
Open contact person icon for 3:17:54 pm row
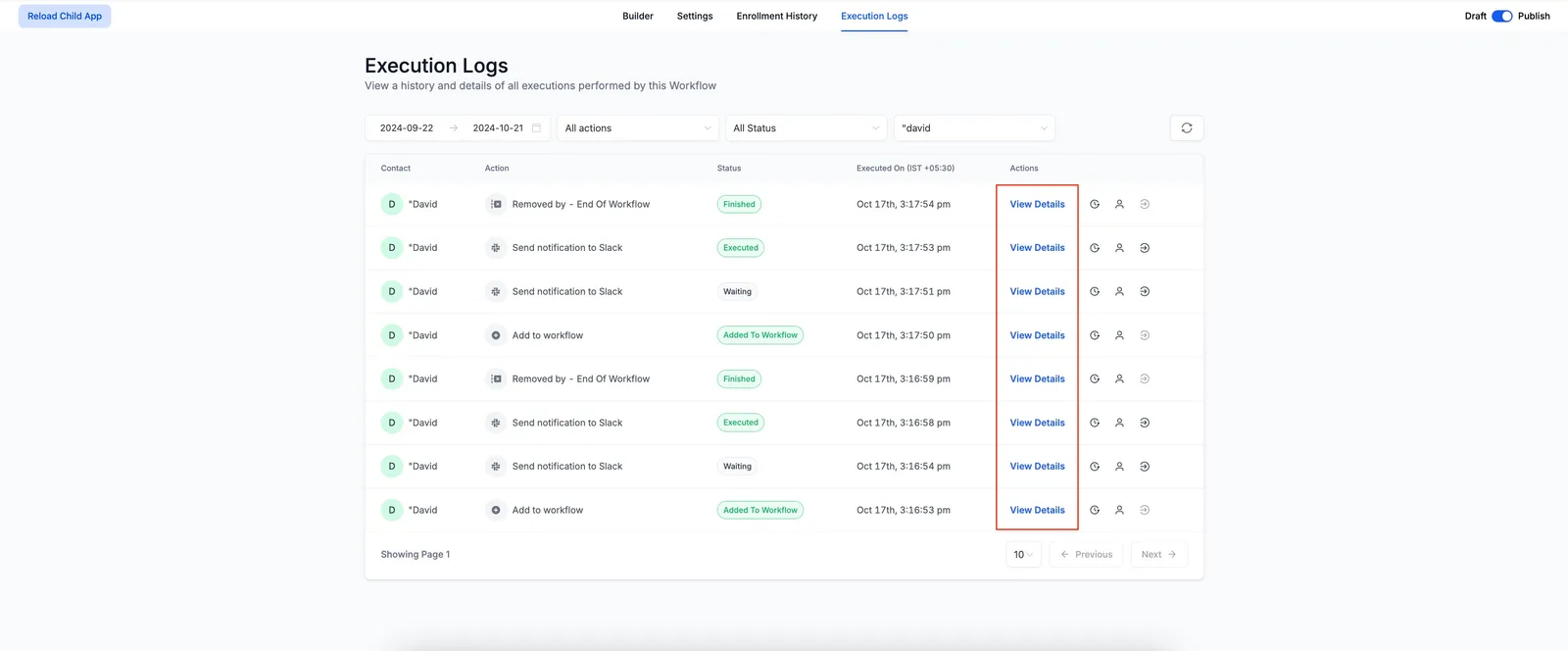(x=1119, y=204)
